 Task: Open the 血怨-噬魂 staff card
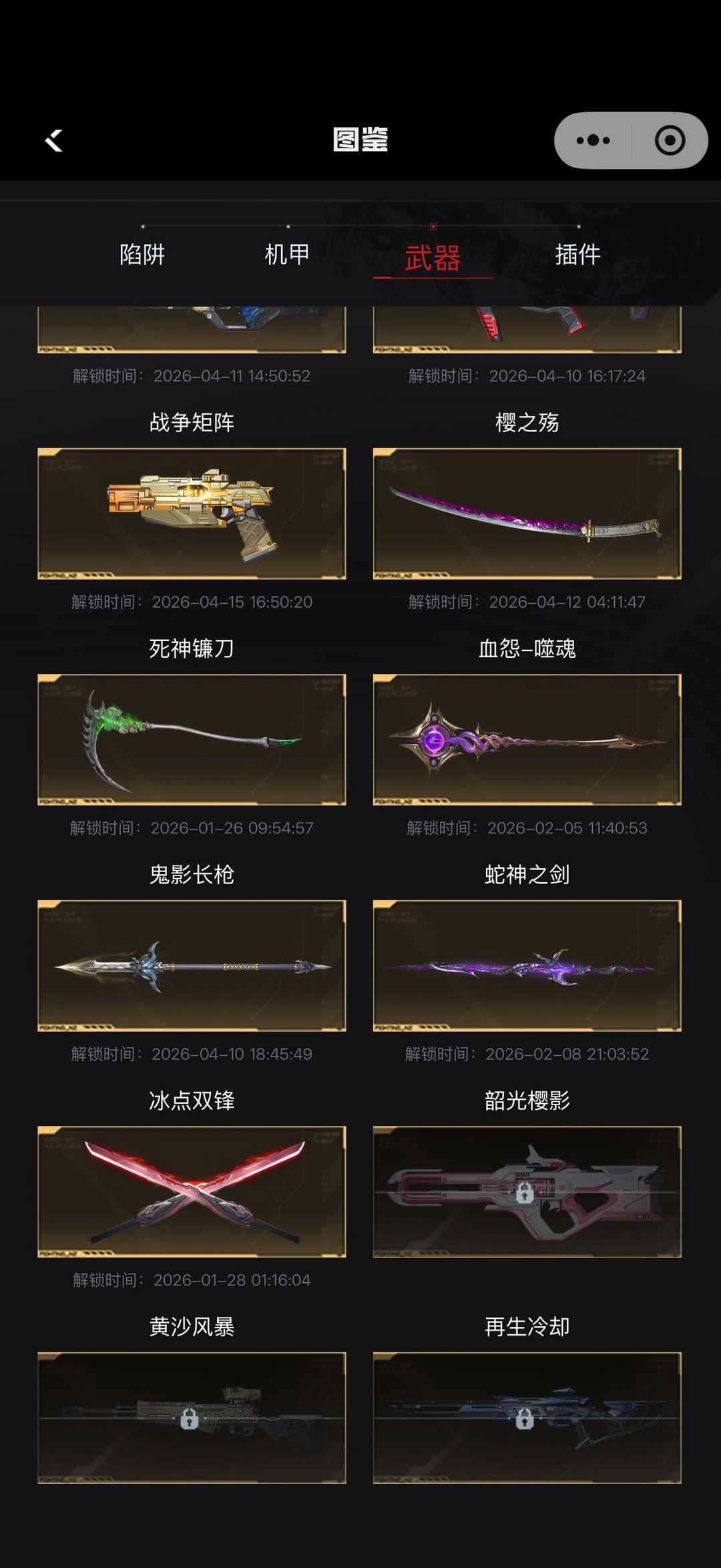tap(527, 739)
